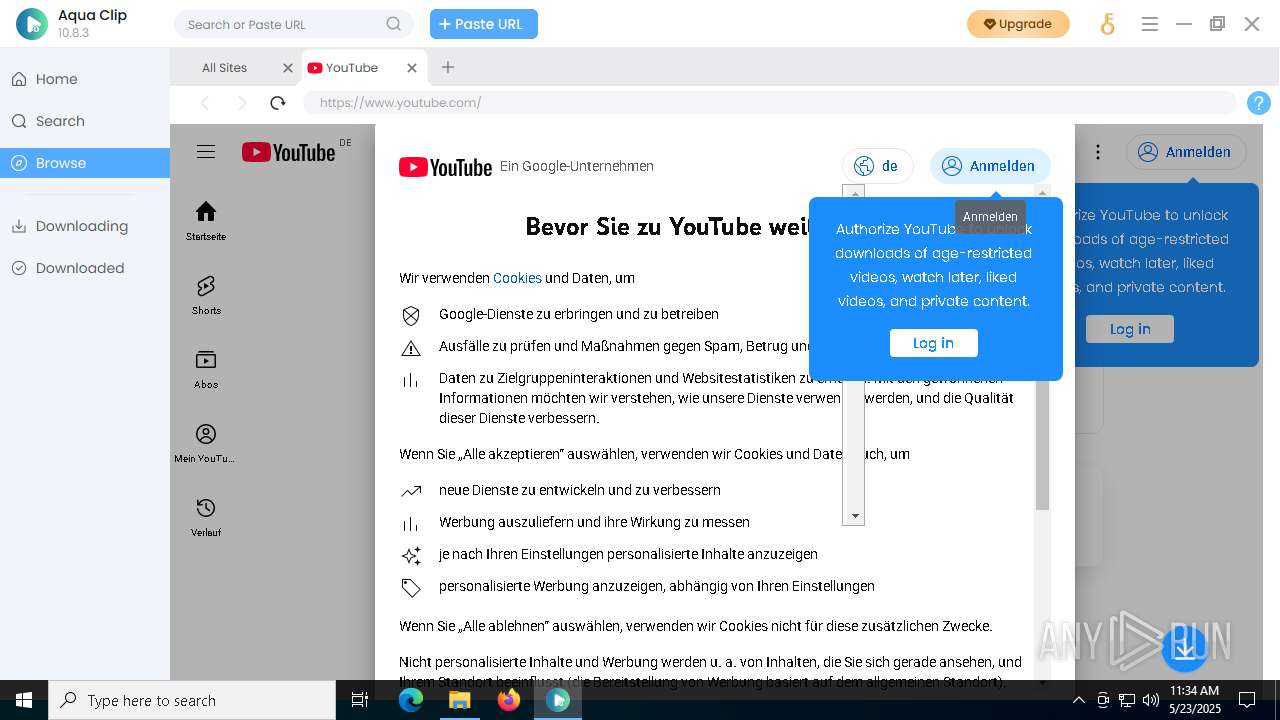This screenshot has width=1280, height=720.
Task: Click the YouTube logo in consent dialog
Action: click(445, 167)
